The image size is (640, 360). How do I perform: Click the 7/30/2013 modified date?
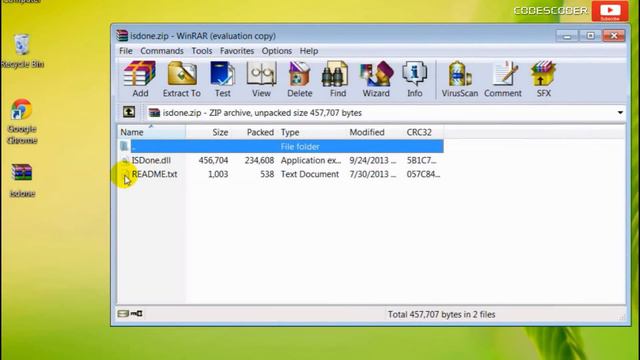(373, 174)
